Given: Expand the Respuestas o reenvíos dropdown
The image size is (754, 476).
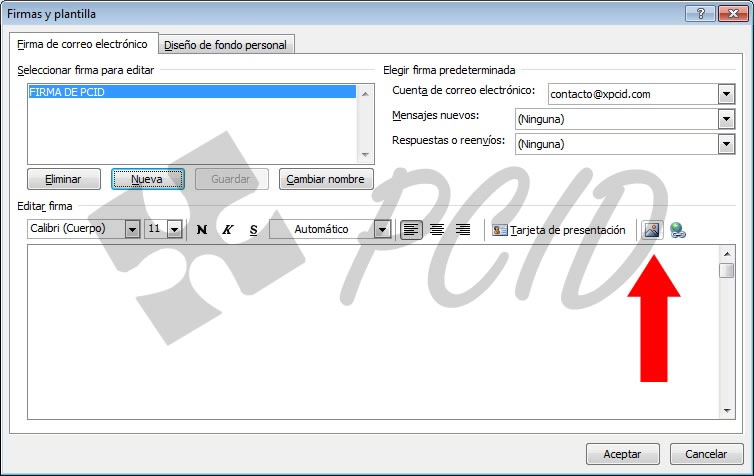Looking at the screenshot, I should [726, 144].
